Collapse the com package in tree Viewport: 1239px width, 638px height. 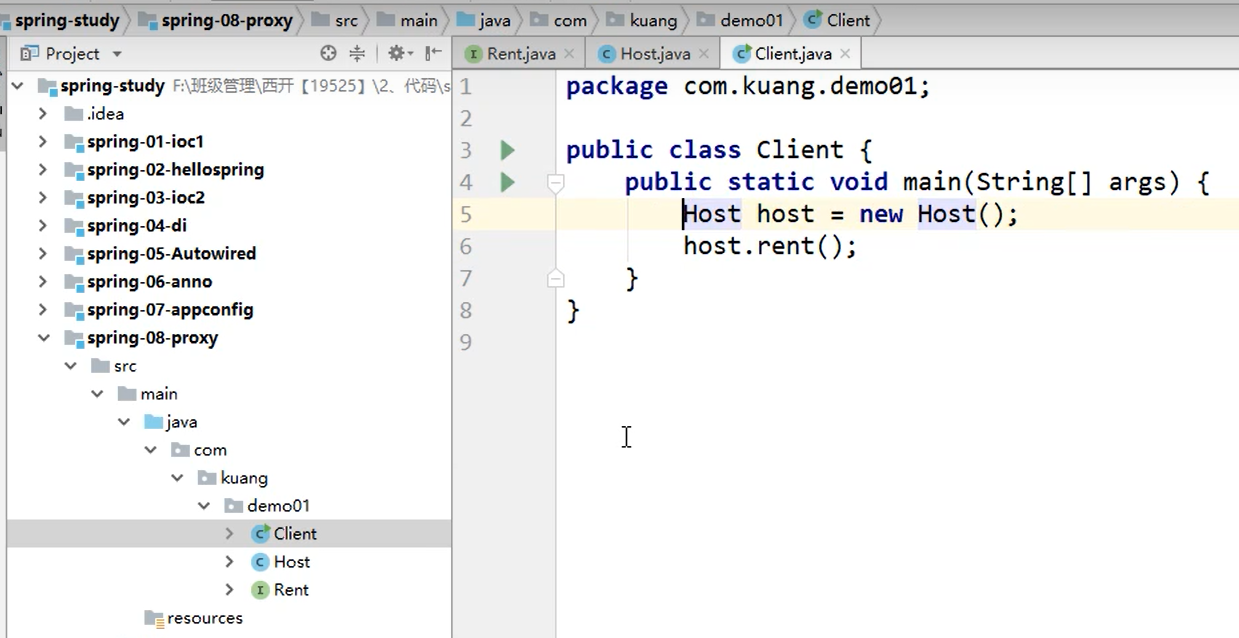[x=150, y=450]
